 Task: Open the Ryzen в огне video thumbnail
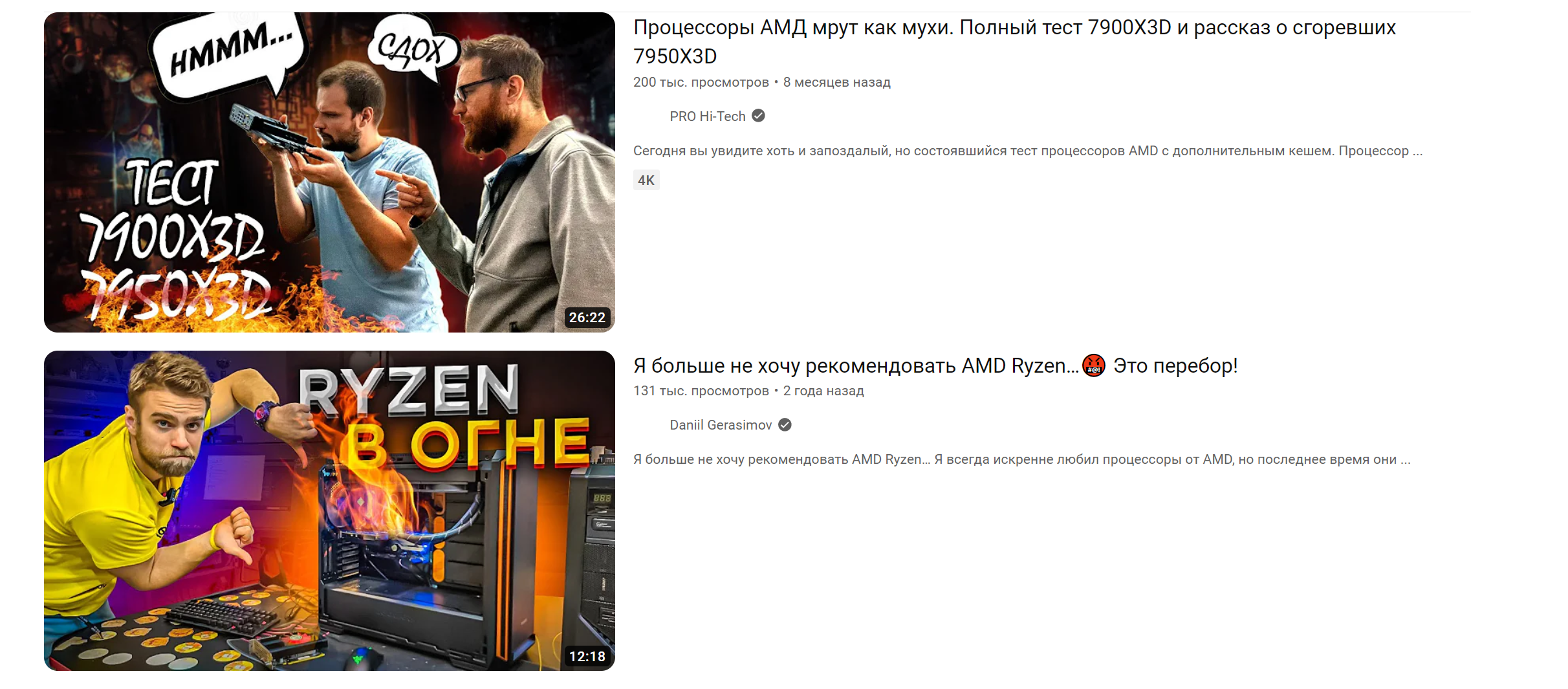click(x=329, y=510)
